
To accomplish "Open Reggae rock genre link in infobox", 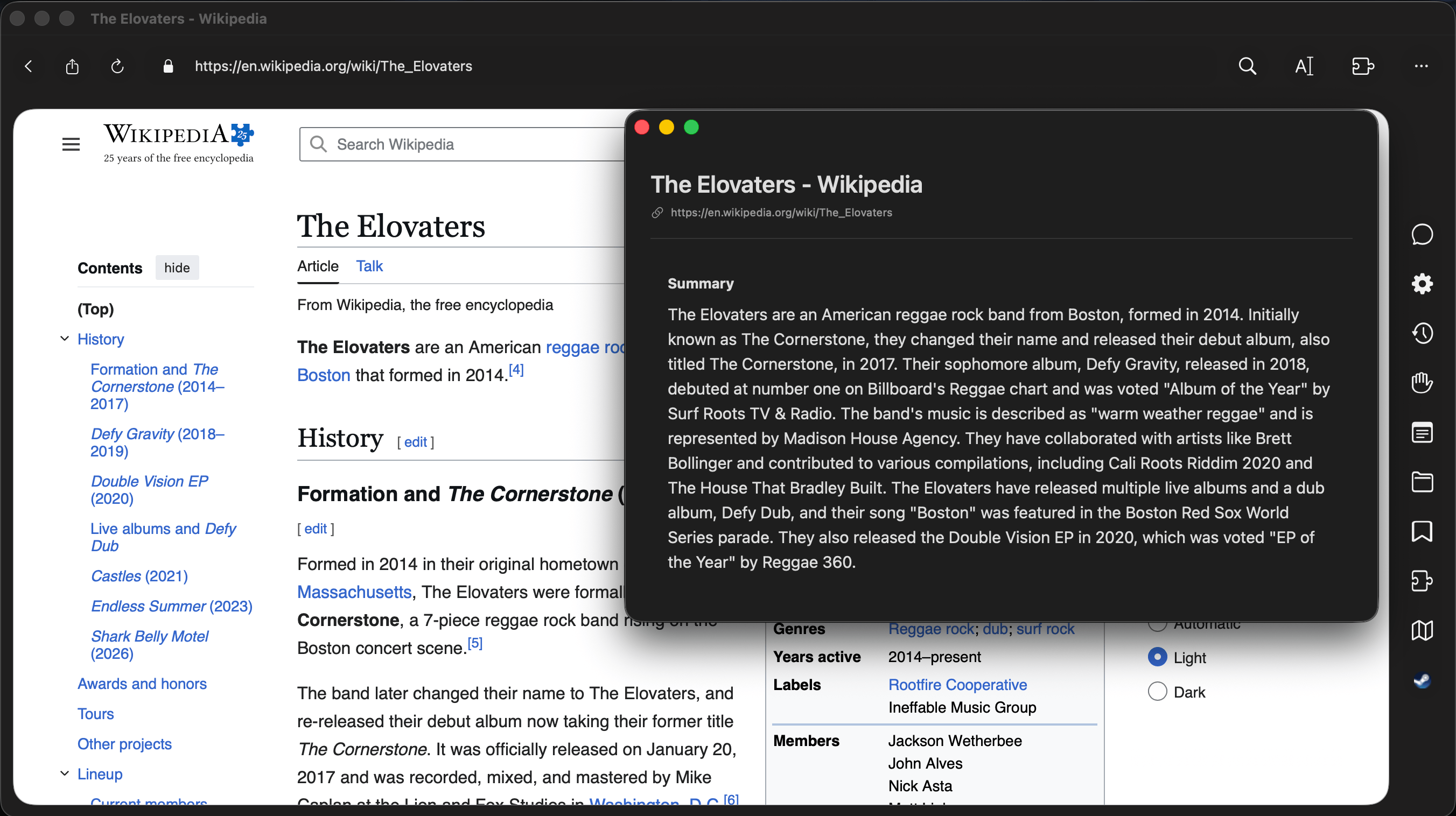I will (931, 629).
